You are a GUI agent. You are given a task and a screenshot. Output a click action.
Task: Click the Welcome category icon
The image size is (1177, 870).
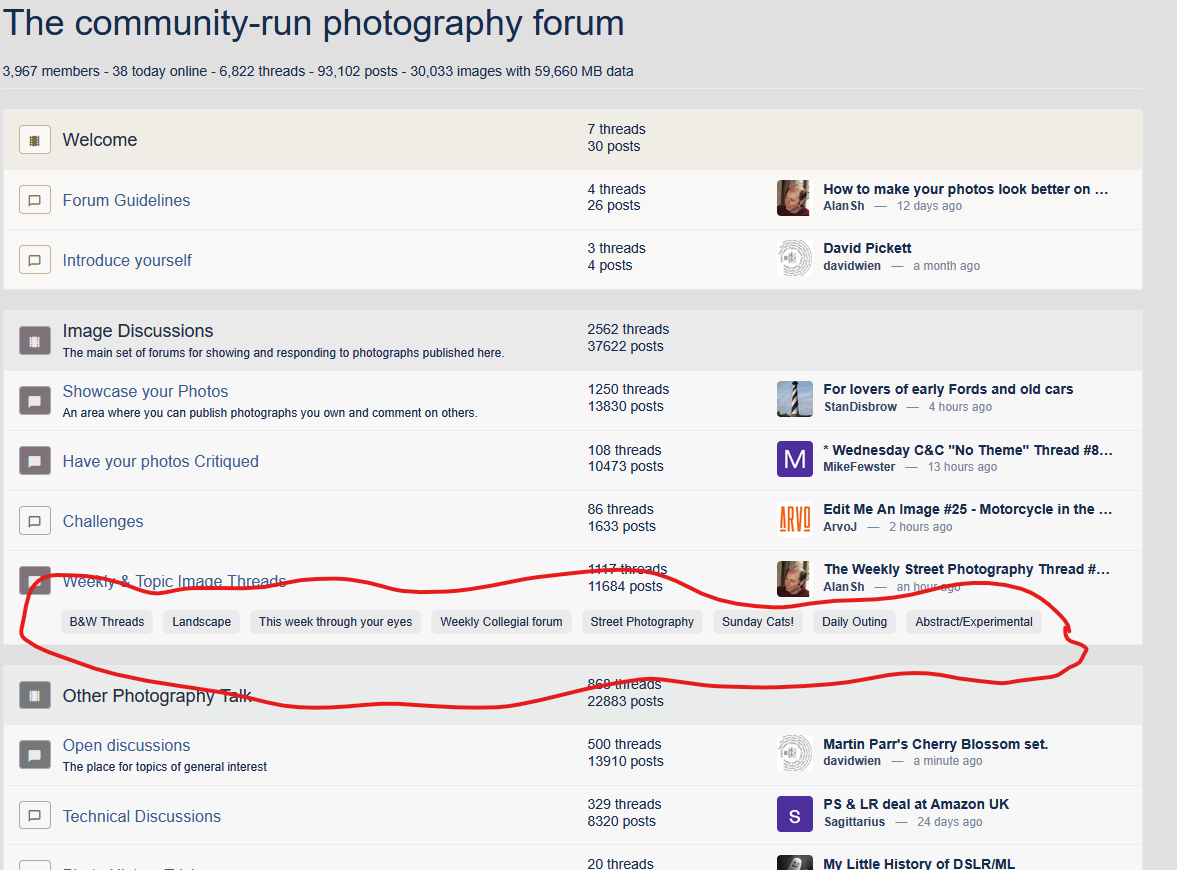click(x=34, y=140)
